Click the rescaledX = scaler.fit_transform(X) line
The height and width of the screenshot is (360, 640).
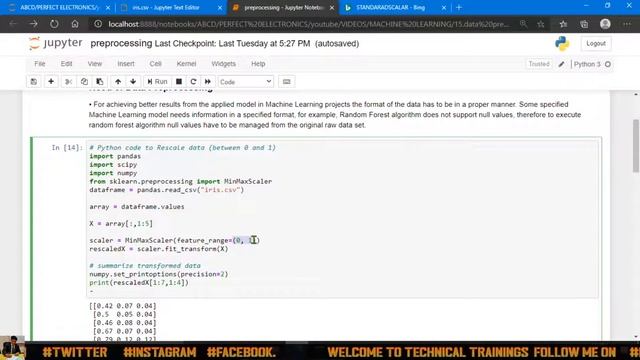[159, 249]
